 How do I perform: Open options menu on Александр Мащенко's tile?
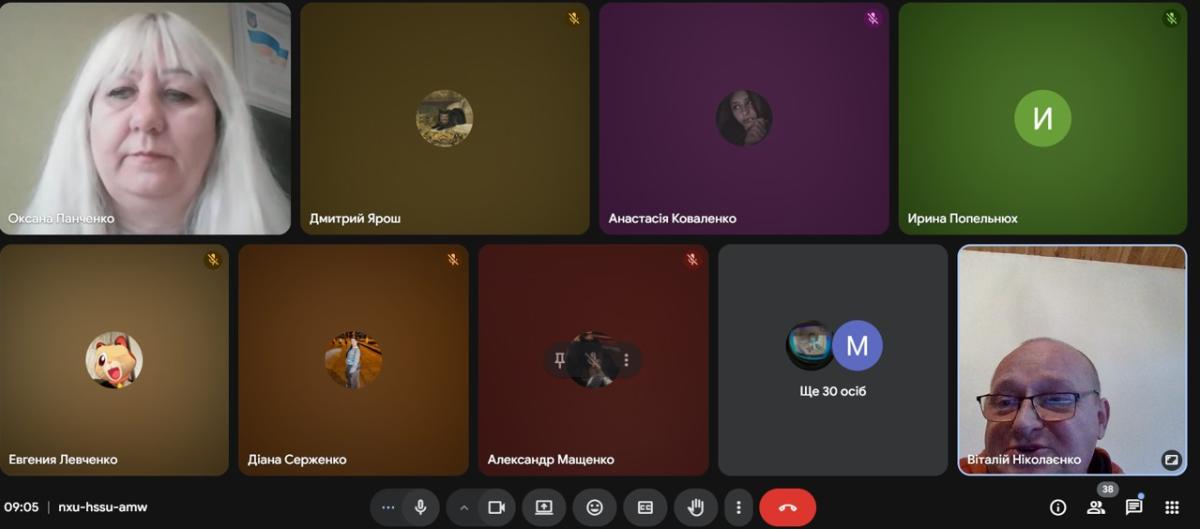(627, 359)
